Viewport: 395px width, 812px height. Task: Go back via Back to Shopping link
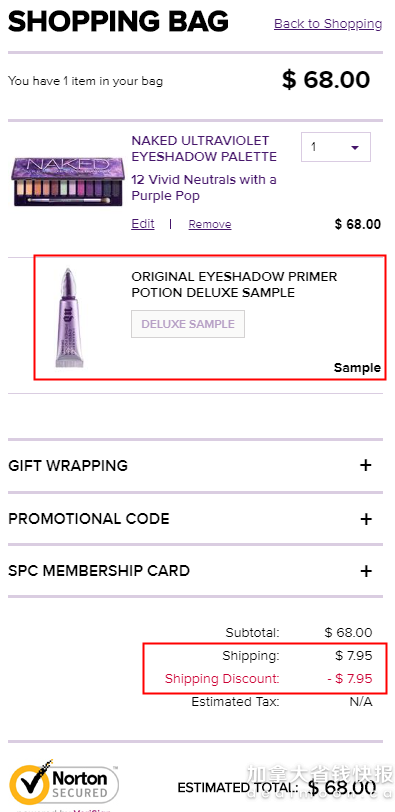pos(328,24)
